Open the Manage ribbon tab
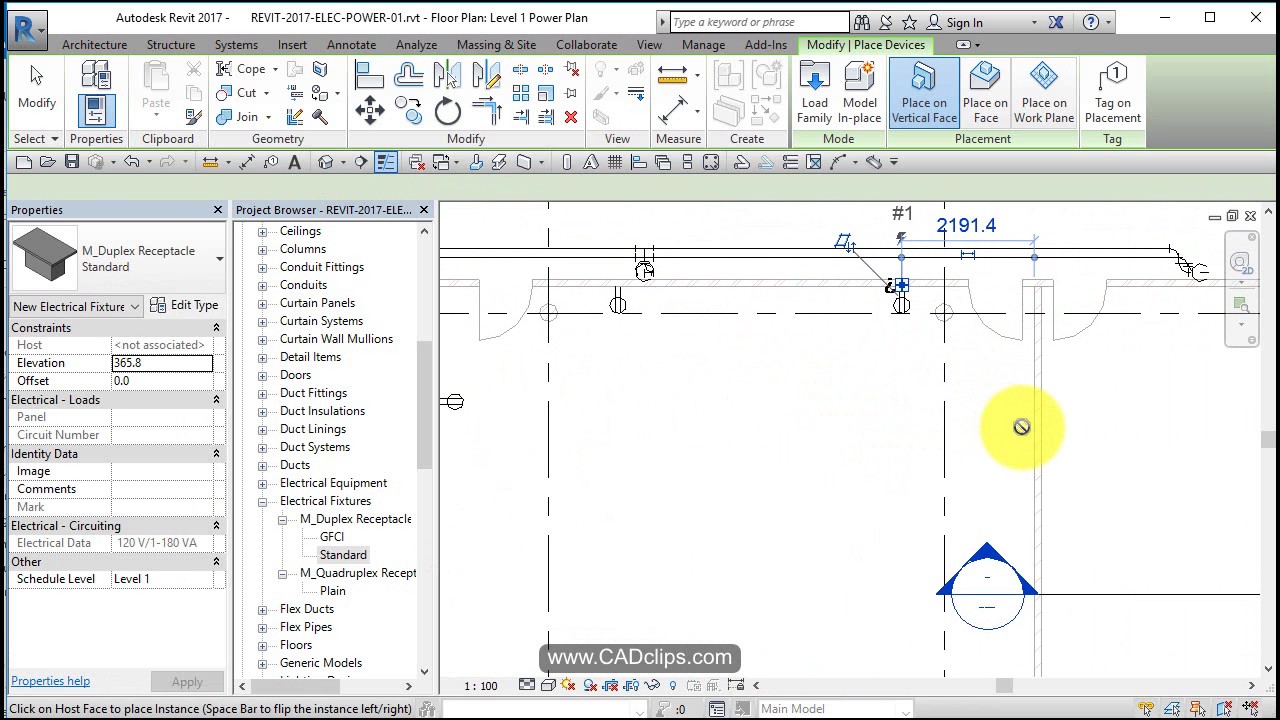Viewport: 1280px width, 720px height. tap(703, 44)
